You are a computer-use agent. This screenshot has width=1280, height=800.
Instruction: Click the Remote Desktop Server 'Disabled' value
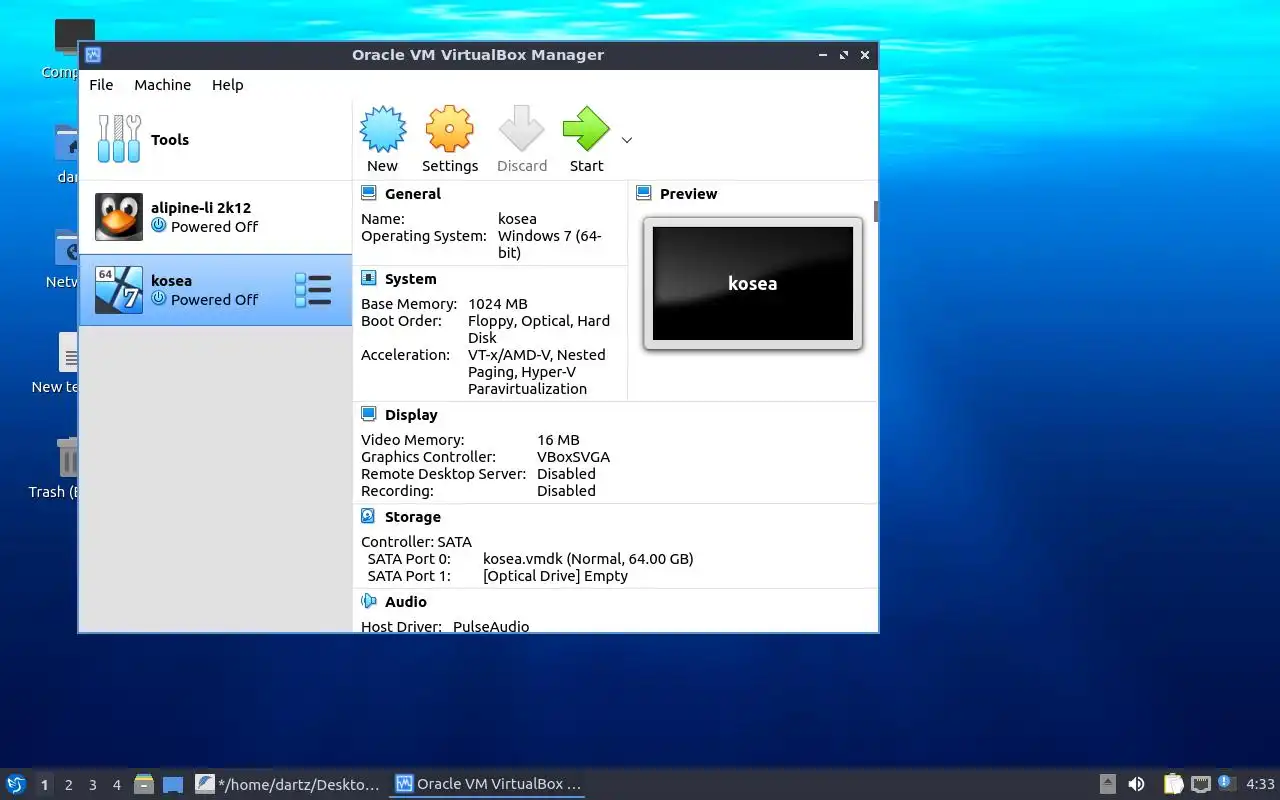(566, 474)
